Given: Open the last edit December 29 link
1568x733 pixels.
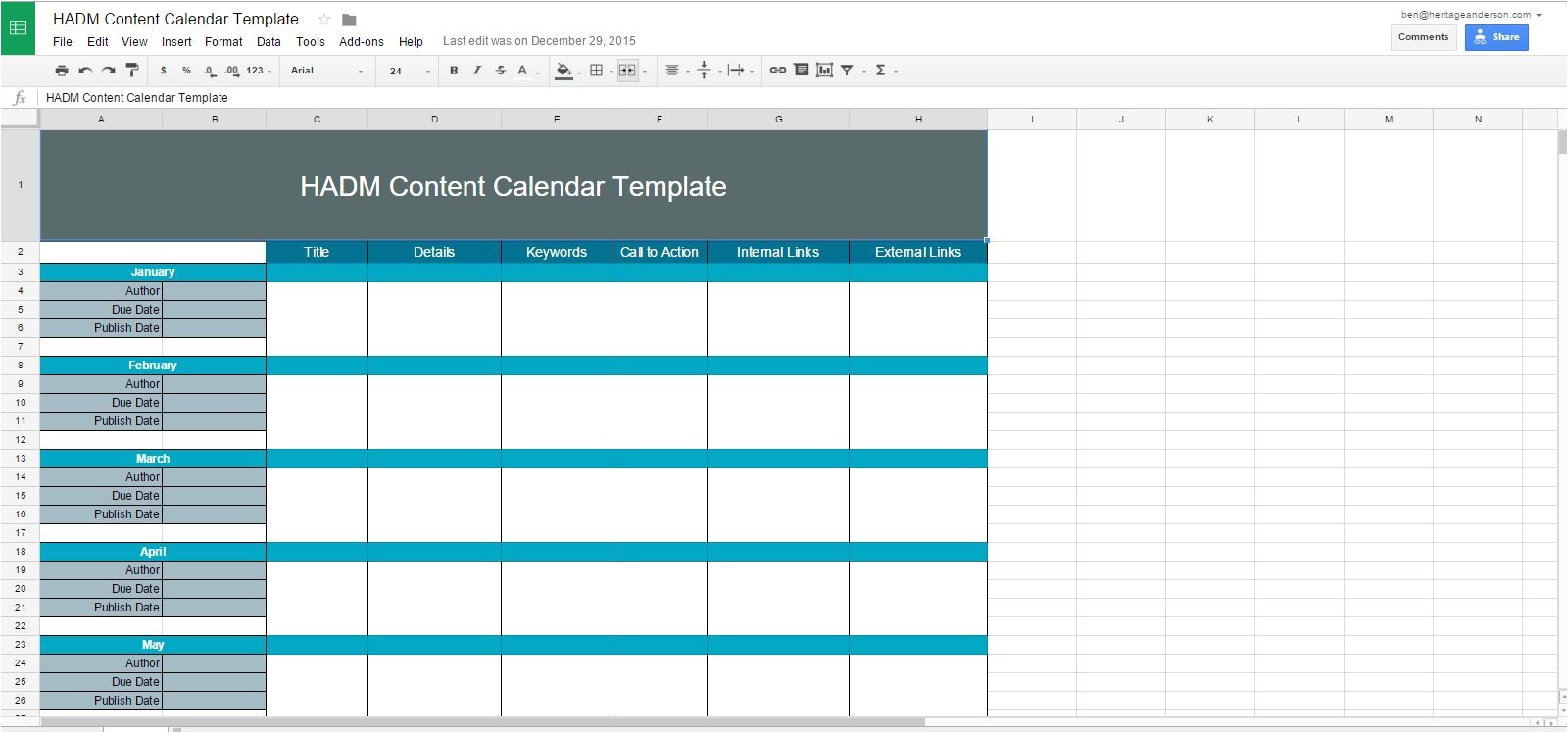Looking at the screenshot, I should (539, 41).
